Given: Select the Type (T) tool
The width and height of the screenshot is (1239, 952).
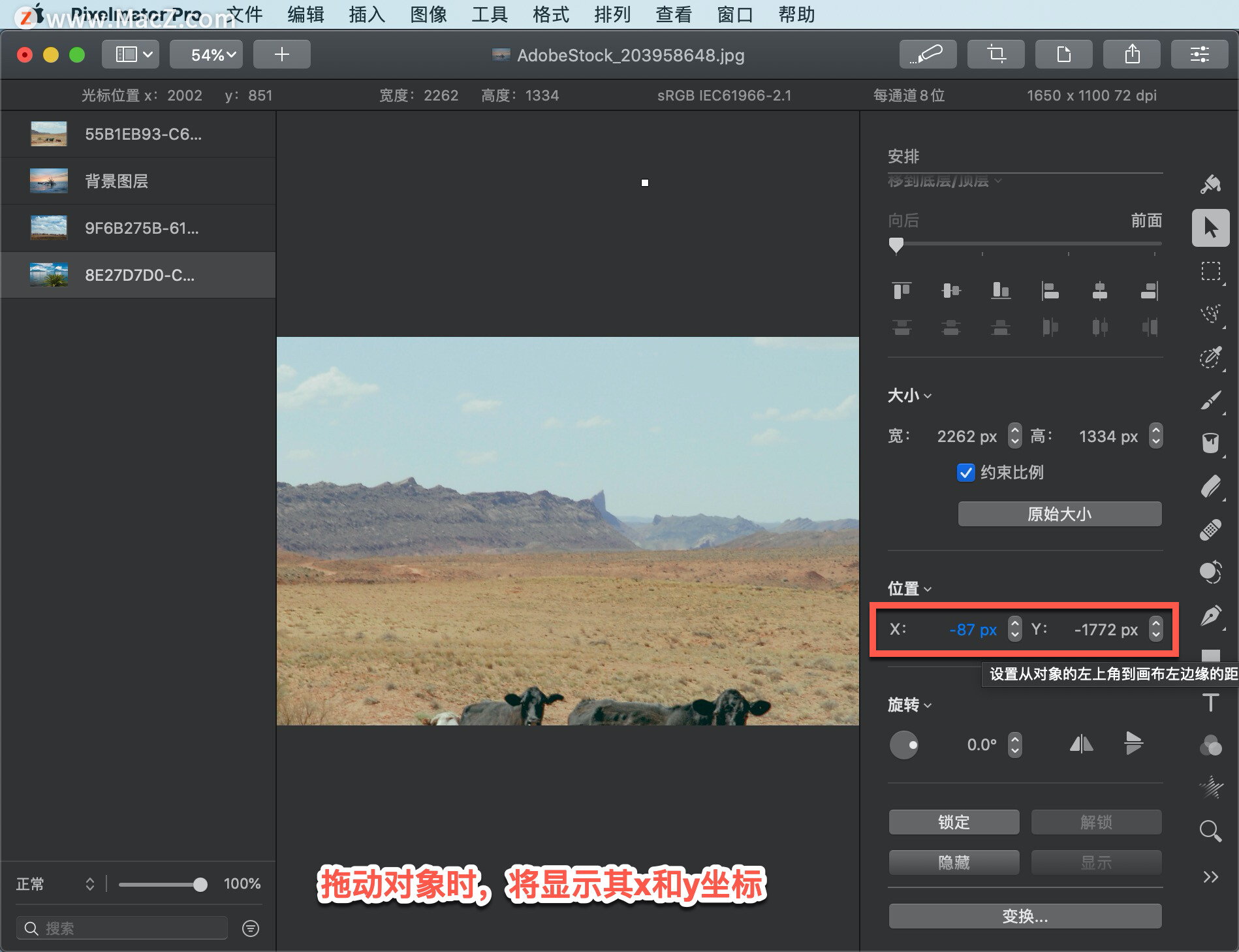Looking at the screenshot, I should coord(1211,703).
